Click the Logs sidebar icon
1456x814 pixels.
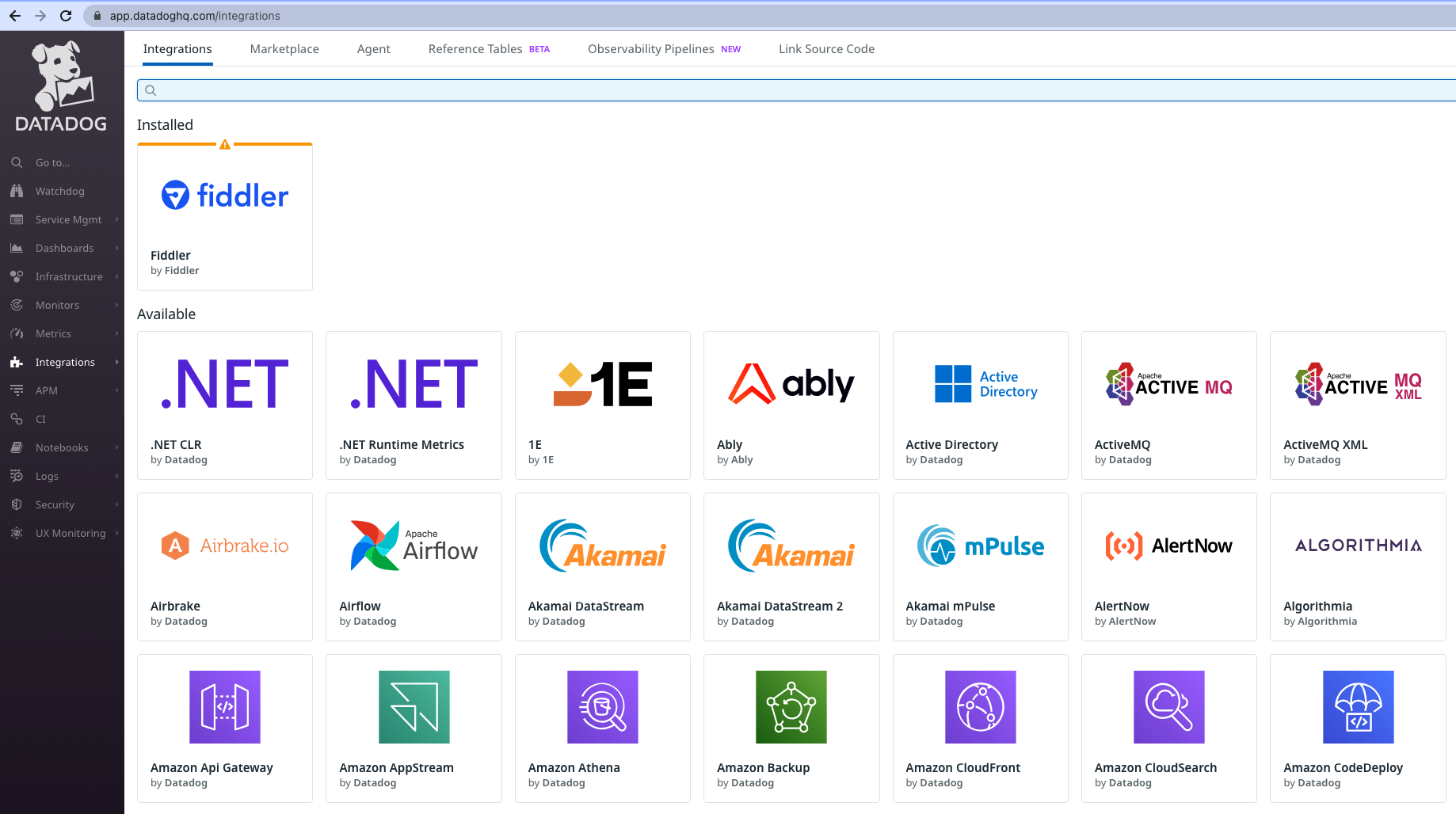coord(17,476)
